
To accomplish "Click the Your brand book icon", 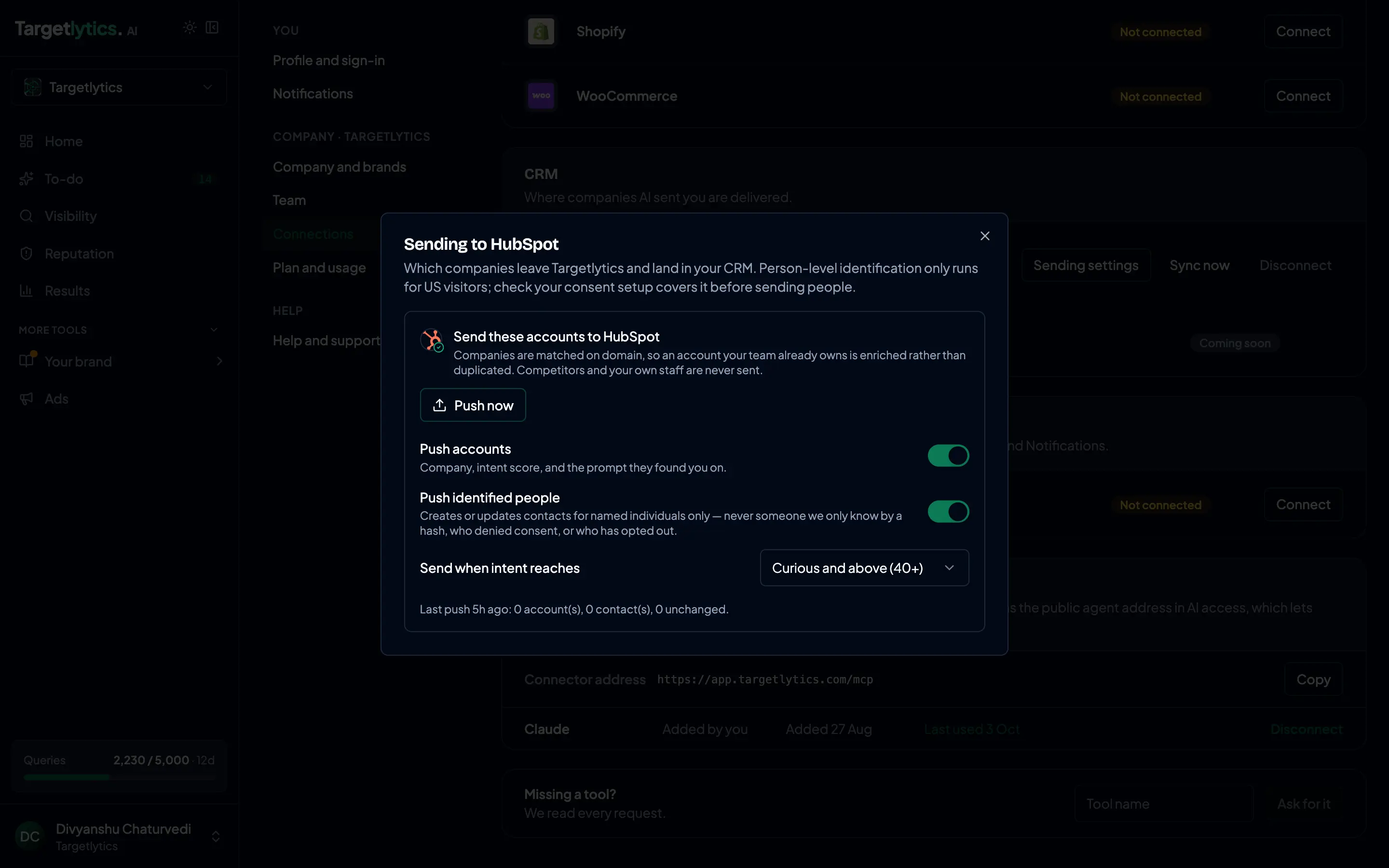I will [x=27, y=361].
